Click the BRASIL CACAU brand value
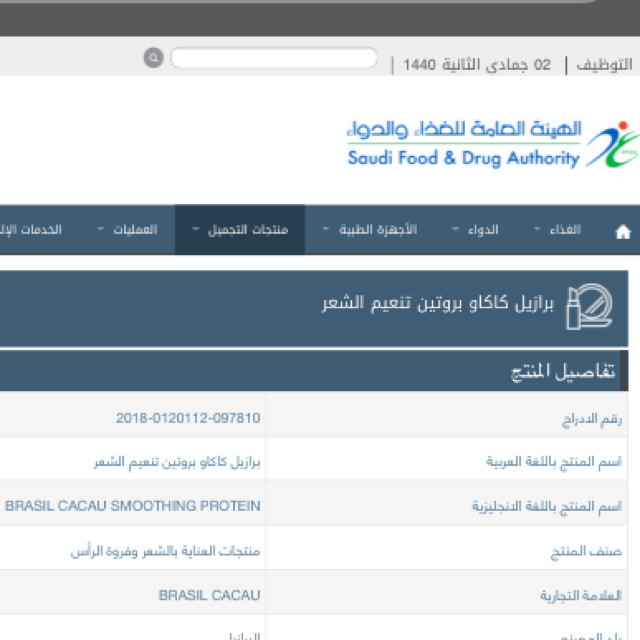This screenshot has height=640, width=640. click(209, 596)
